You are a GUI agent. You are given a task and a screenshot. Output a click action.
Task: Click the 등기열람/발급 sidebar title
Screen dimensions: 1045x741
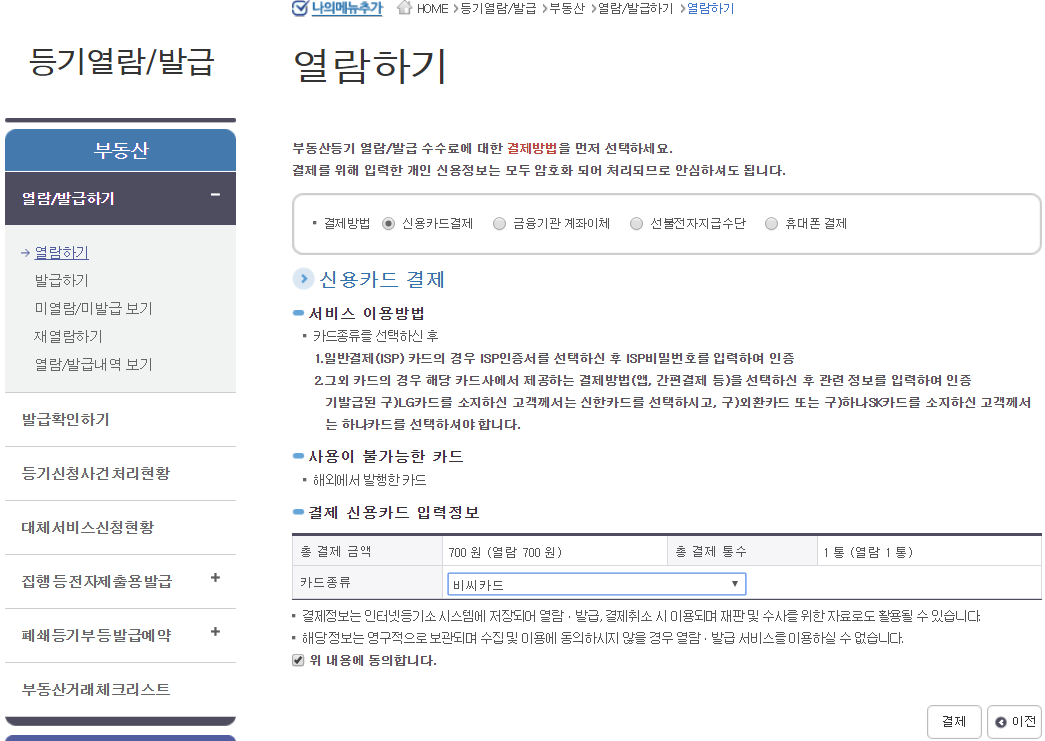click(121, 62)
